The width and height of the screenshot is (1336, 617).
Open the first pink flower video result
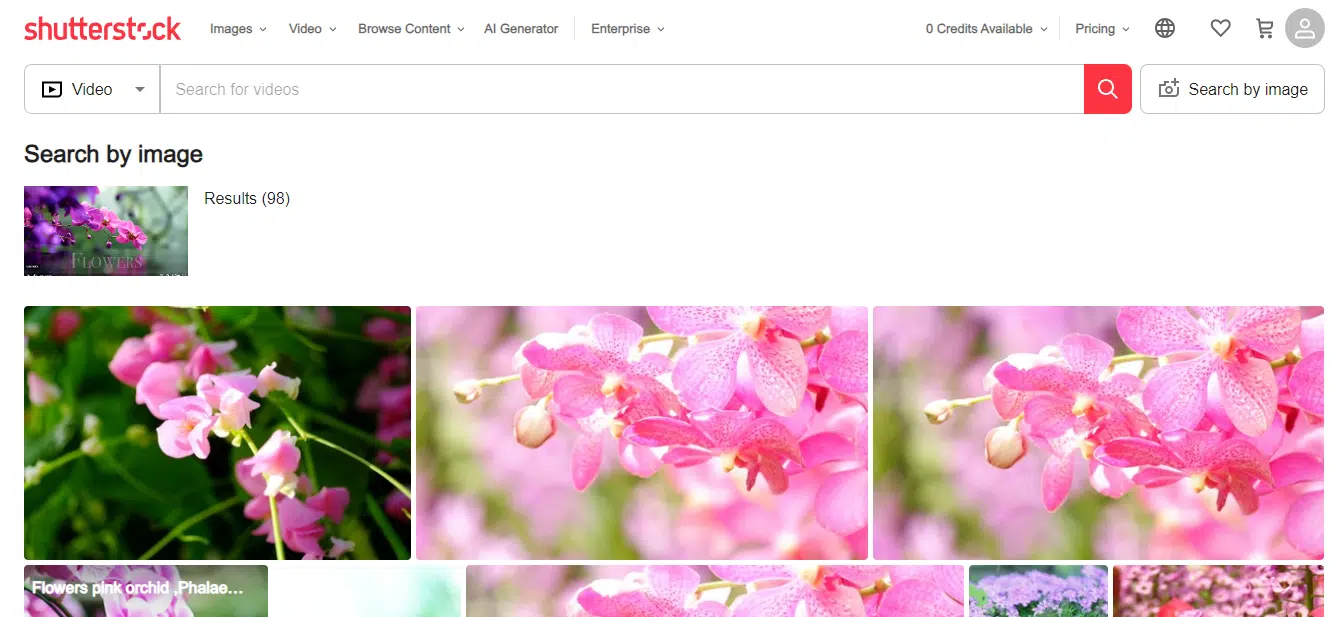click(x=217, y=432)
